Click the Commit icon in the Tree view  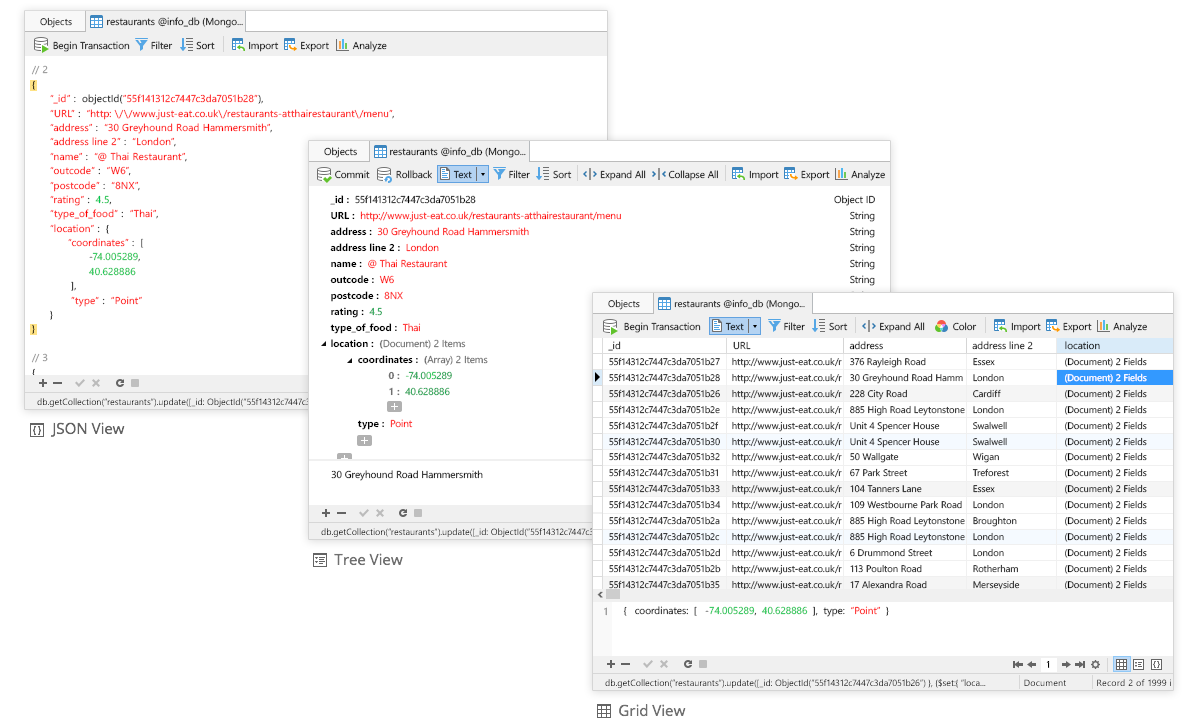tap(325, 174)
